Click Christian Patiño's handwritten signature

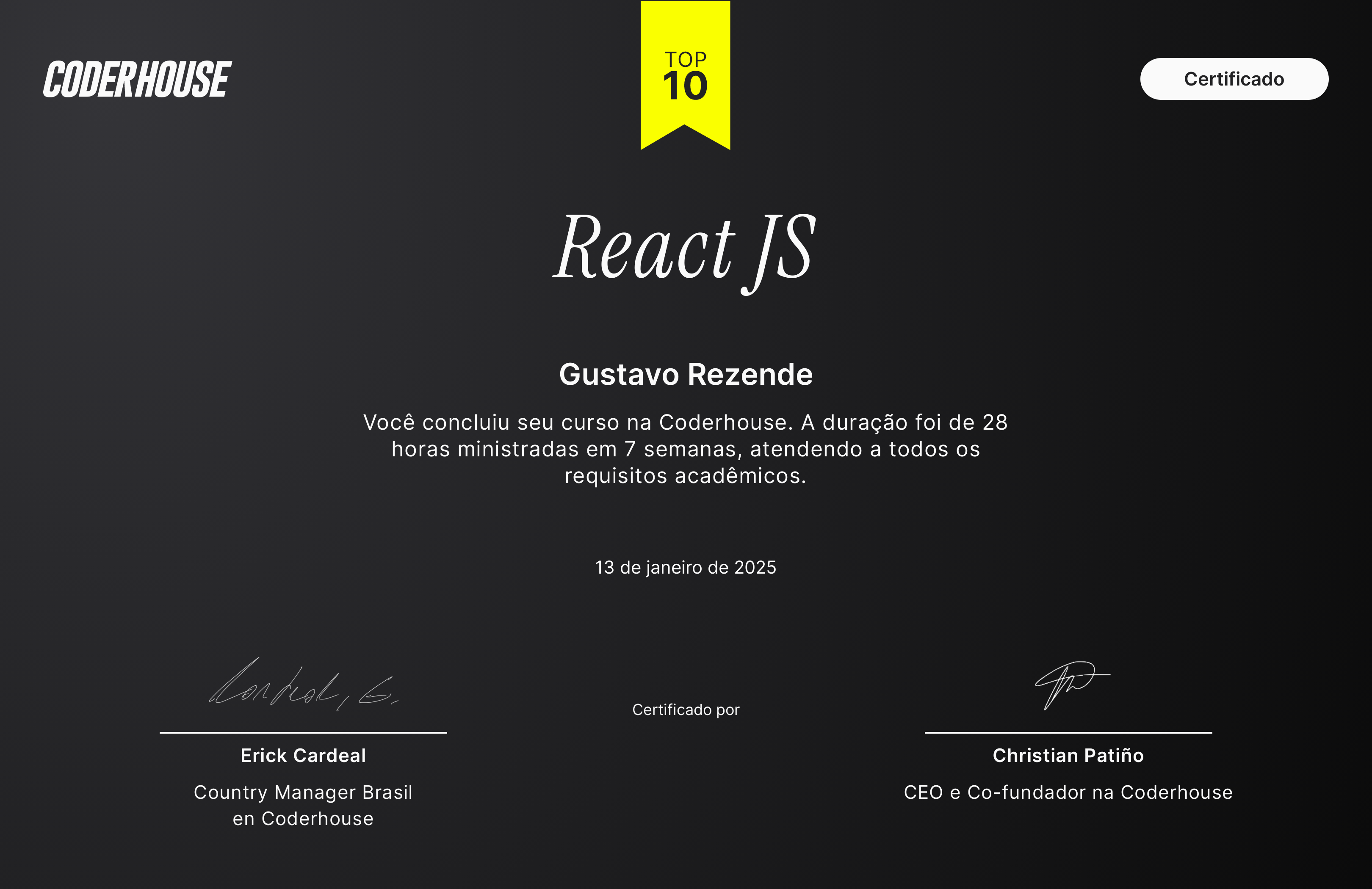point(1072,686)
